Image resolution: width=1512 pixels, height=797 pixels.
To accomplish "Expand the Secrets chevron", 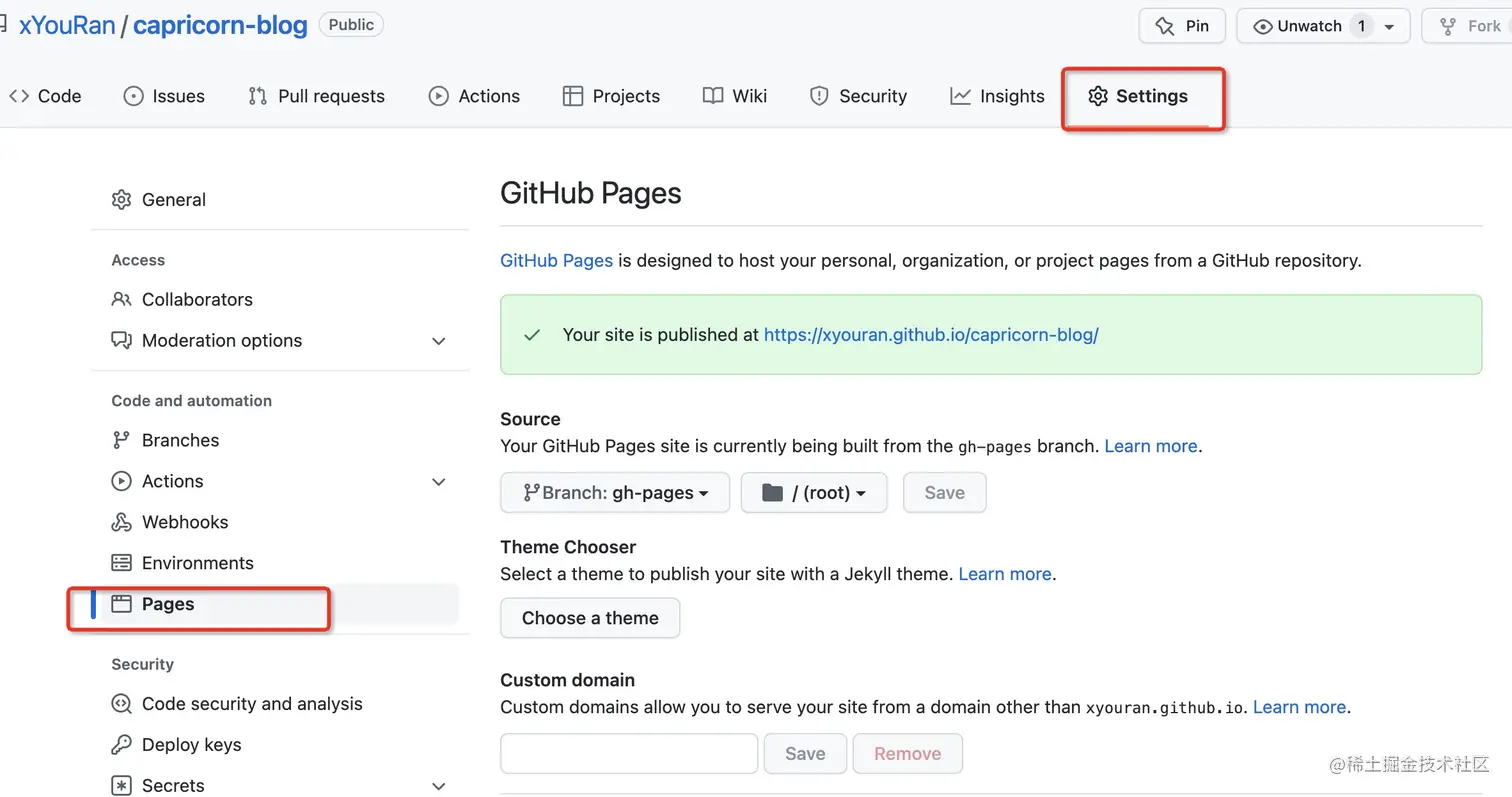I will click(438, 787).
